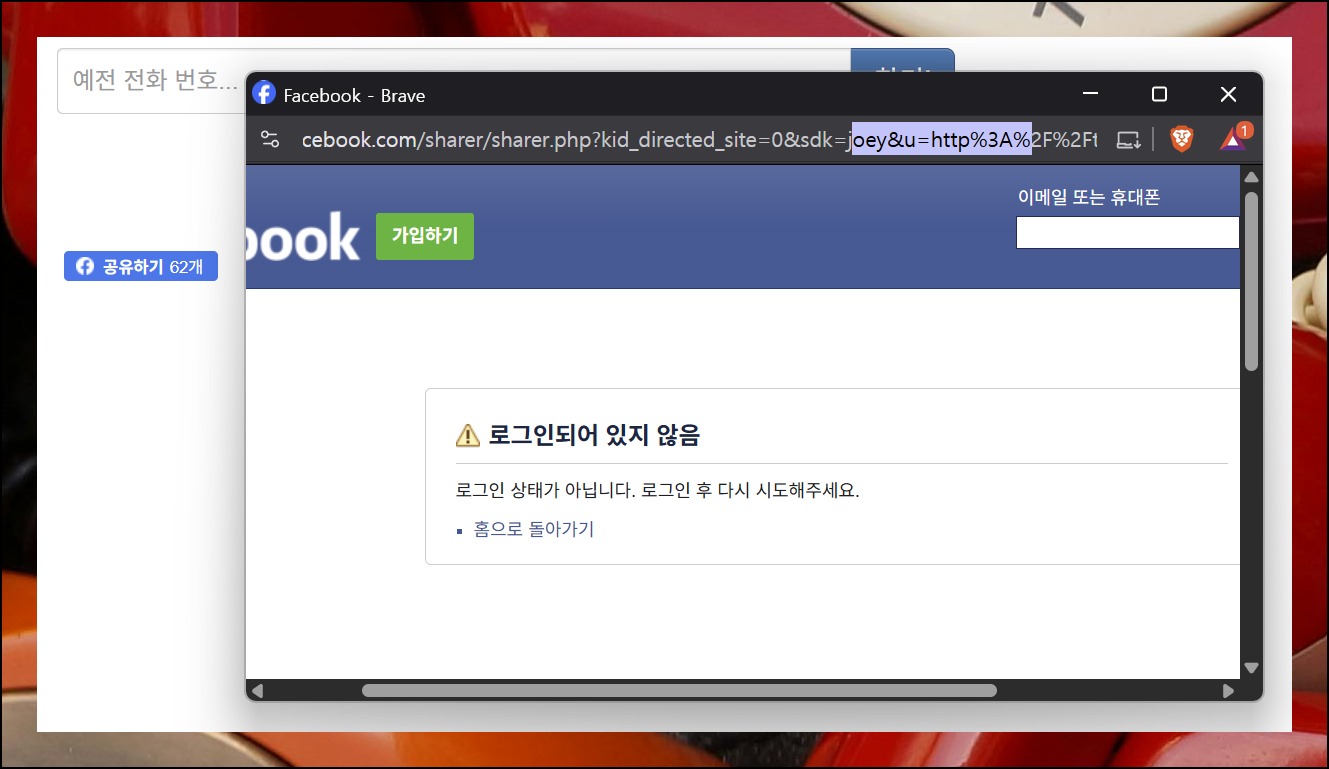Maximize the Facebook popup window
Image resolution: width=1329 pixels, height=769 pixels.
1159,94
